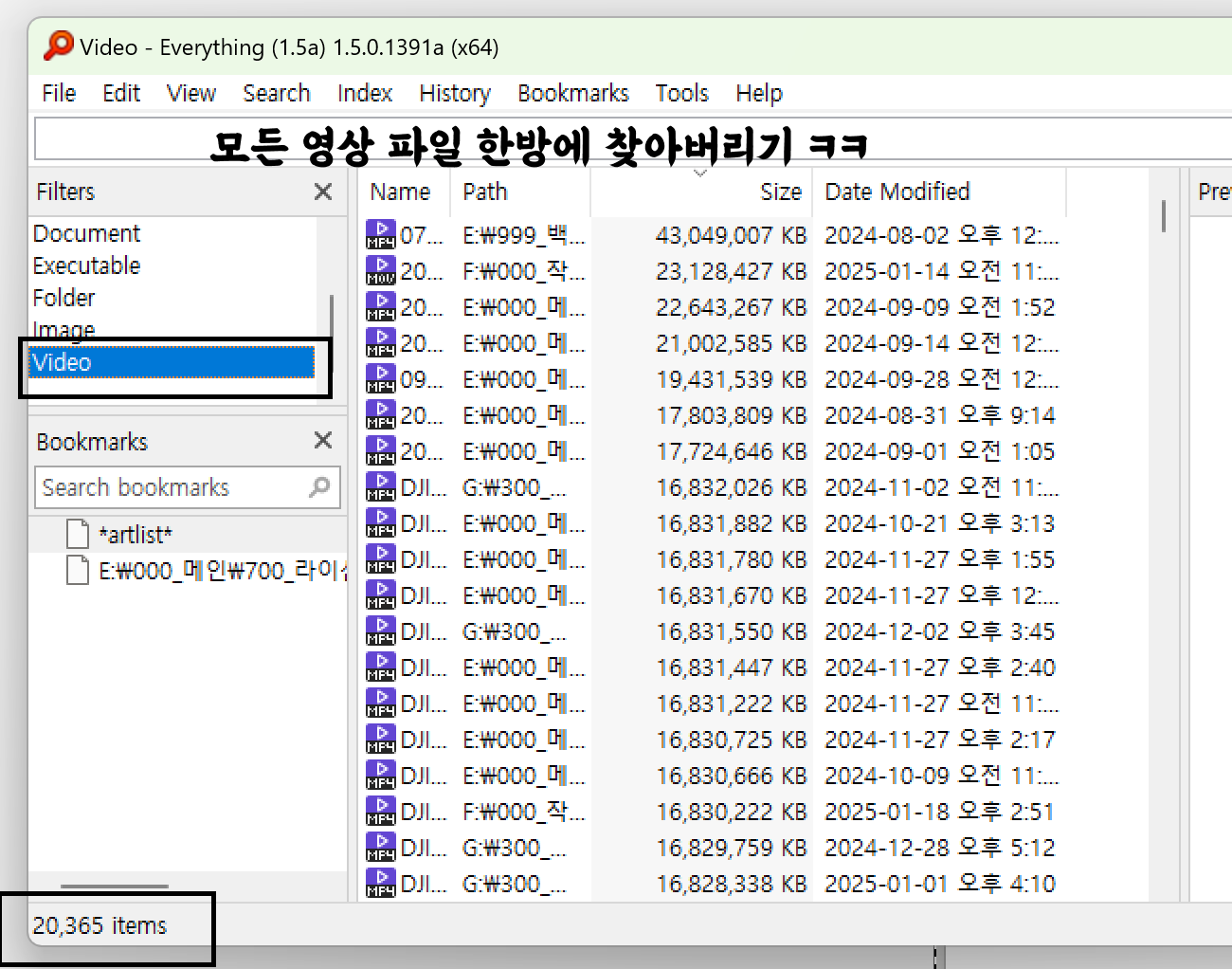
Task: Click MP4 icon of 16,830,725 KB file
Action: pos(381,739)
